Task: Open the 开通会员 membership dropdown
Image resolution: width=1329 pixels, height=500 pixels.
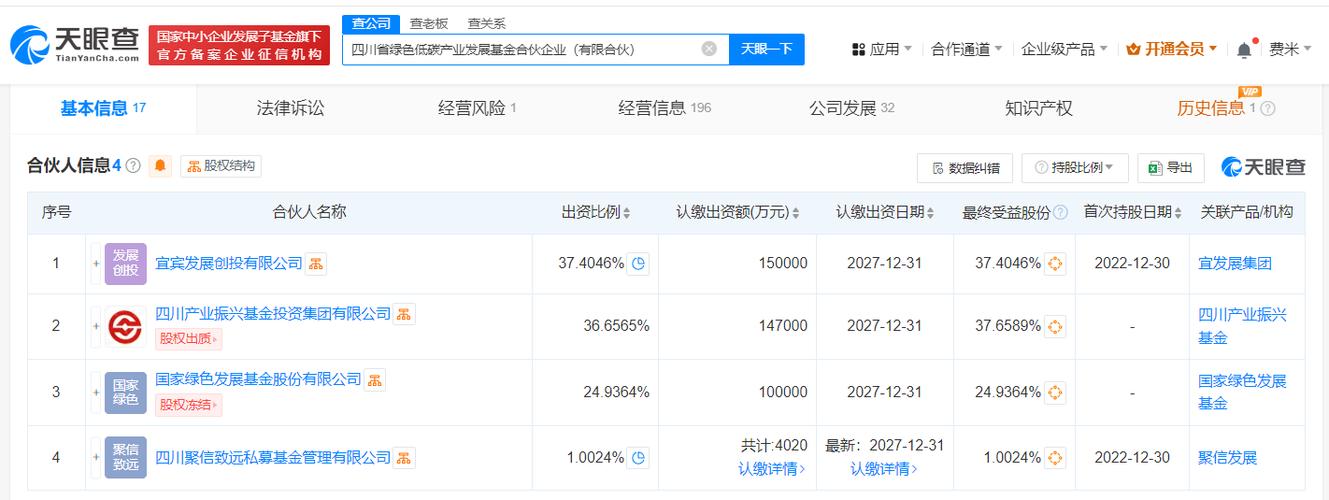Action: click(1171, 49)
